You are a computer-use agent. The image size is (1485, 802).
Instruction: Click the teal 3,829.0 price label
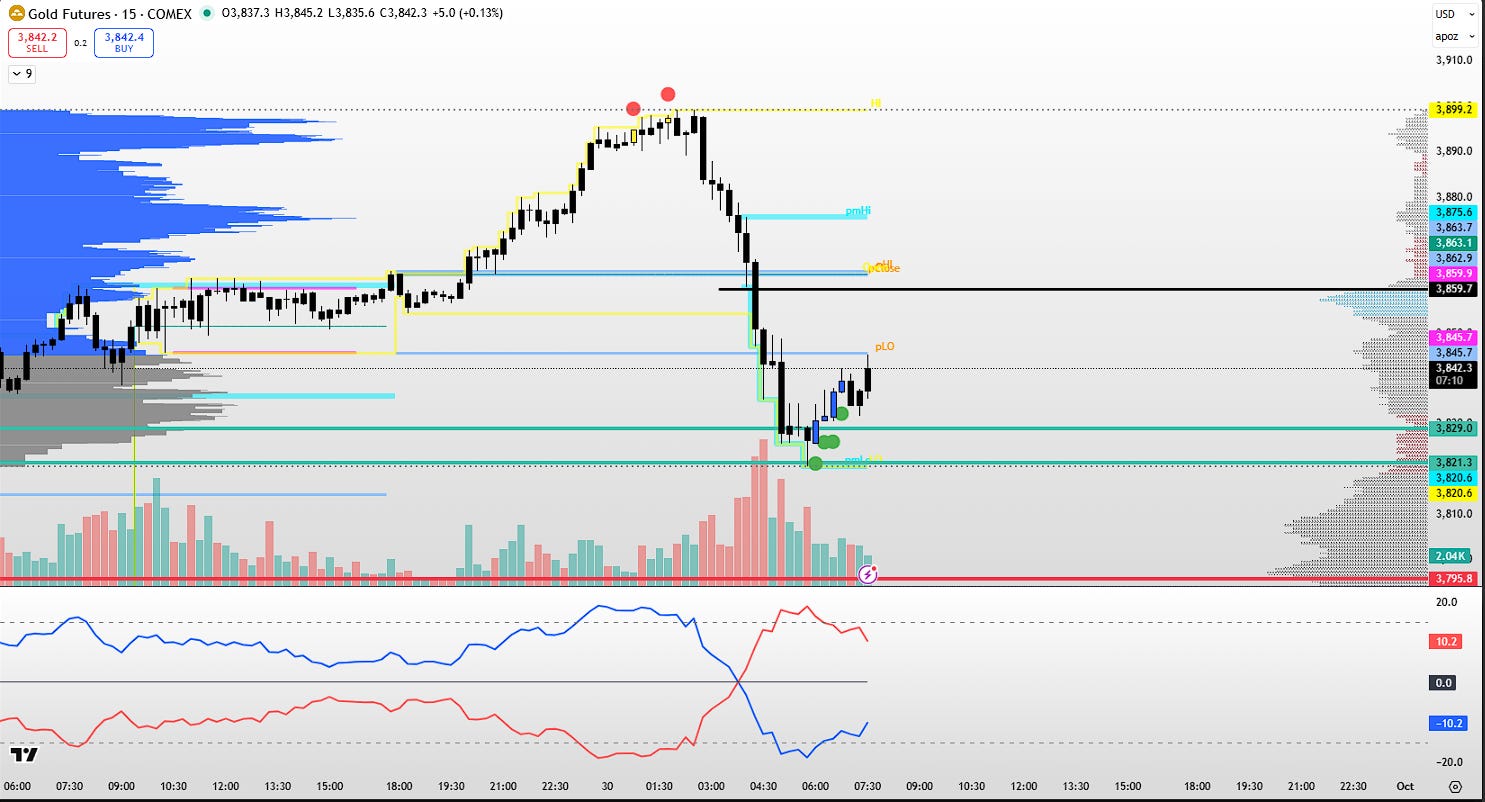click(x=1454, y=428)
